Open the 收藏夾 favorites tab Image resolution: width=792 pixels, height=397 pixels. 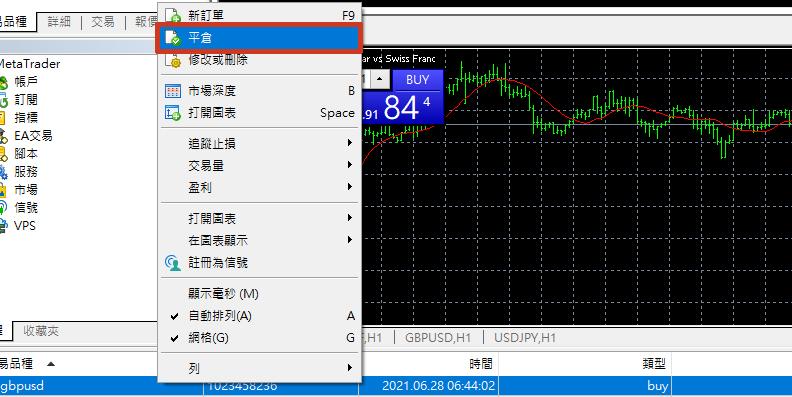point(41,331)
